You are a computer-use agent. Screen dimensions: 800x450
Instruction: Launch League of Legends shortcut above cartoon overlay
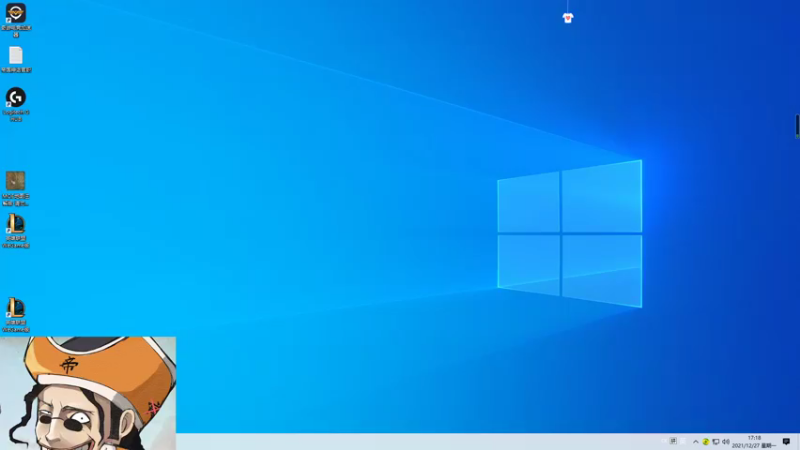pos(16,315)
